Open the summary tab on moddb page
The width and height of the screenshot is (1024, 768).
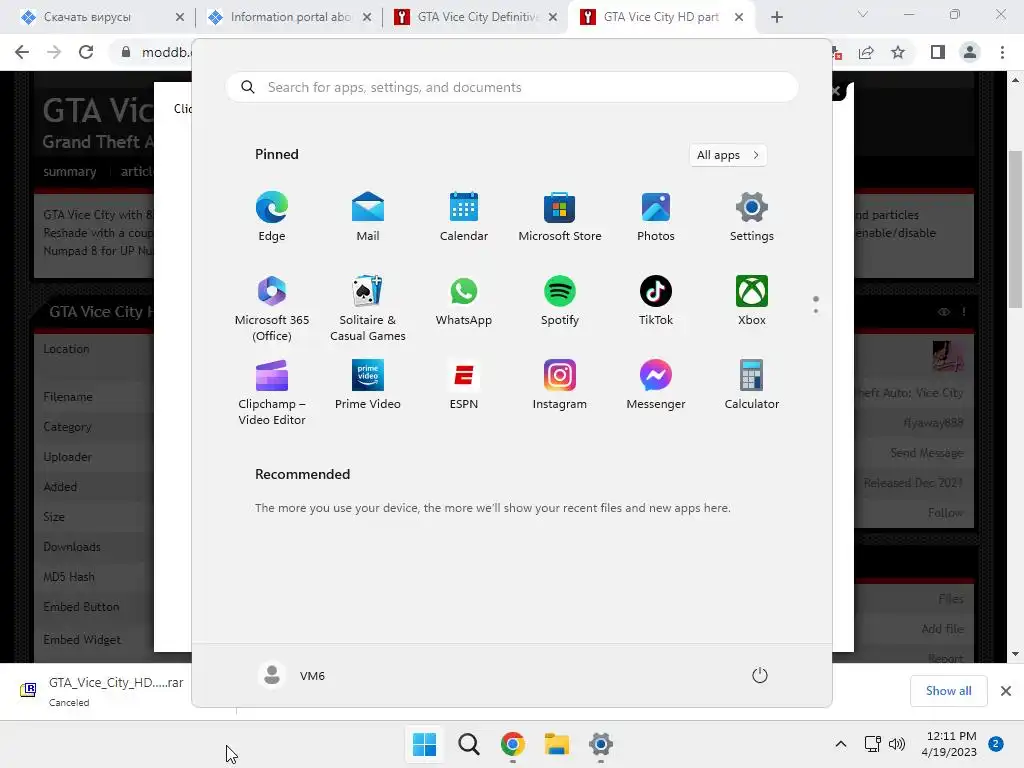point(70,172)
